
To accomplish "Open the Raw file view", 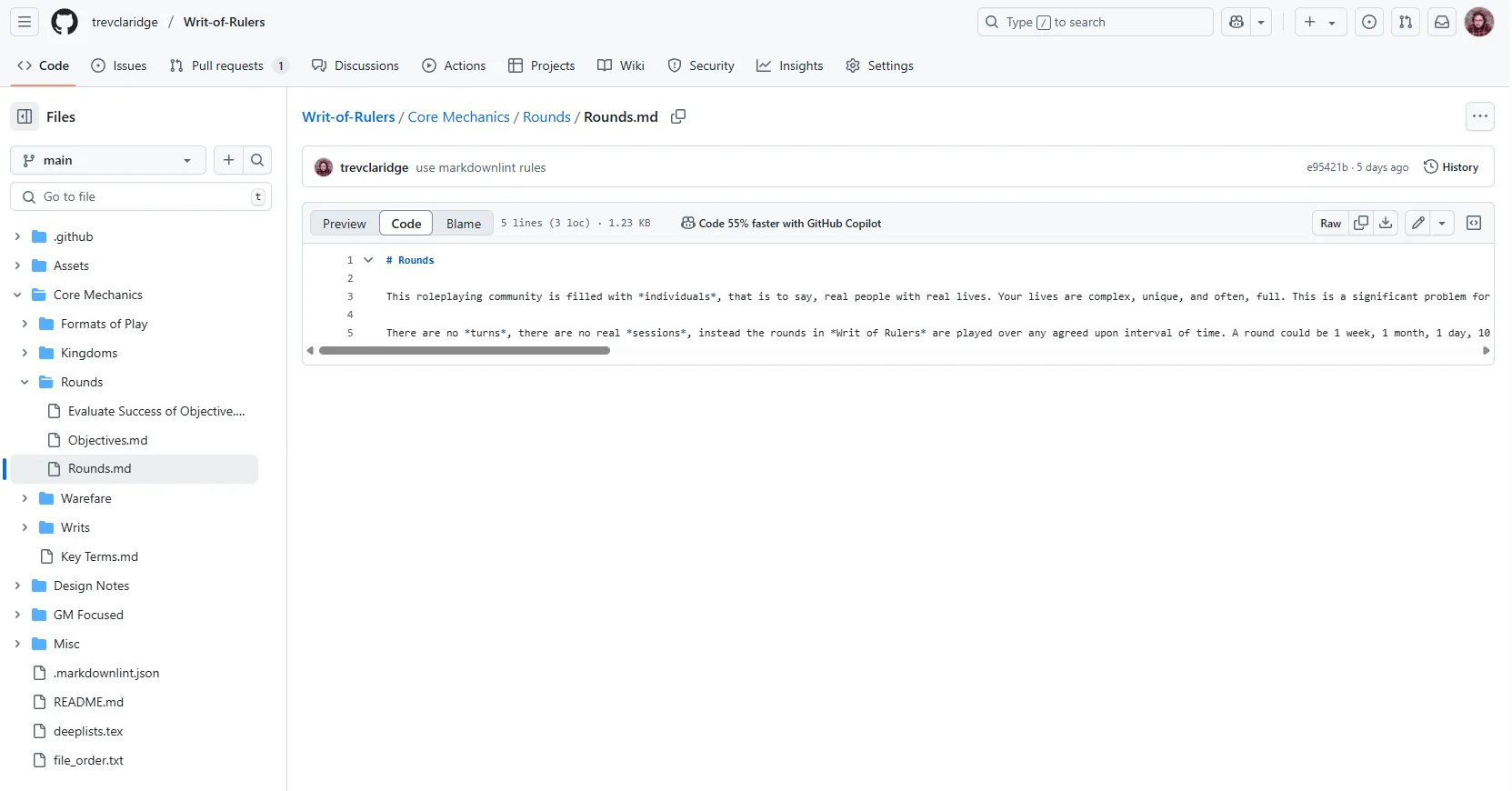I will pos(1330,224).
